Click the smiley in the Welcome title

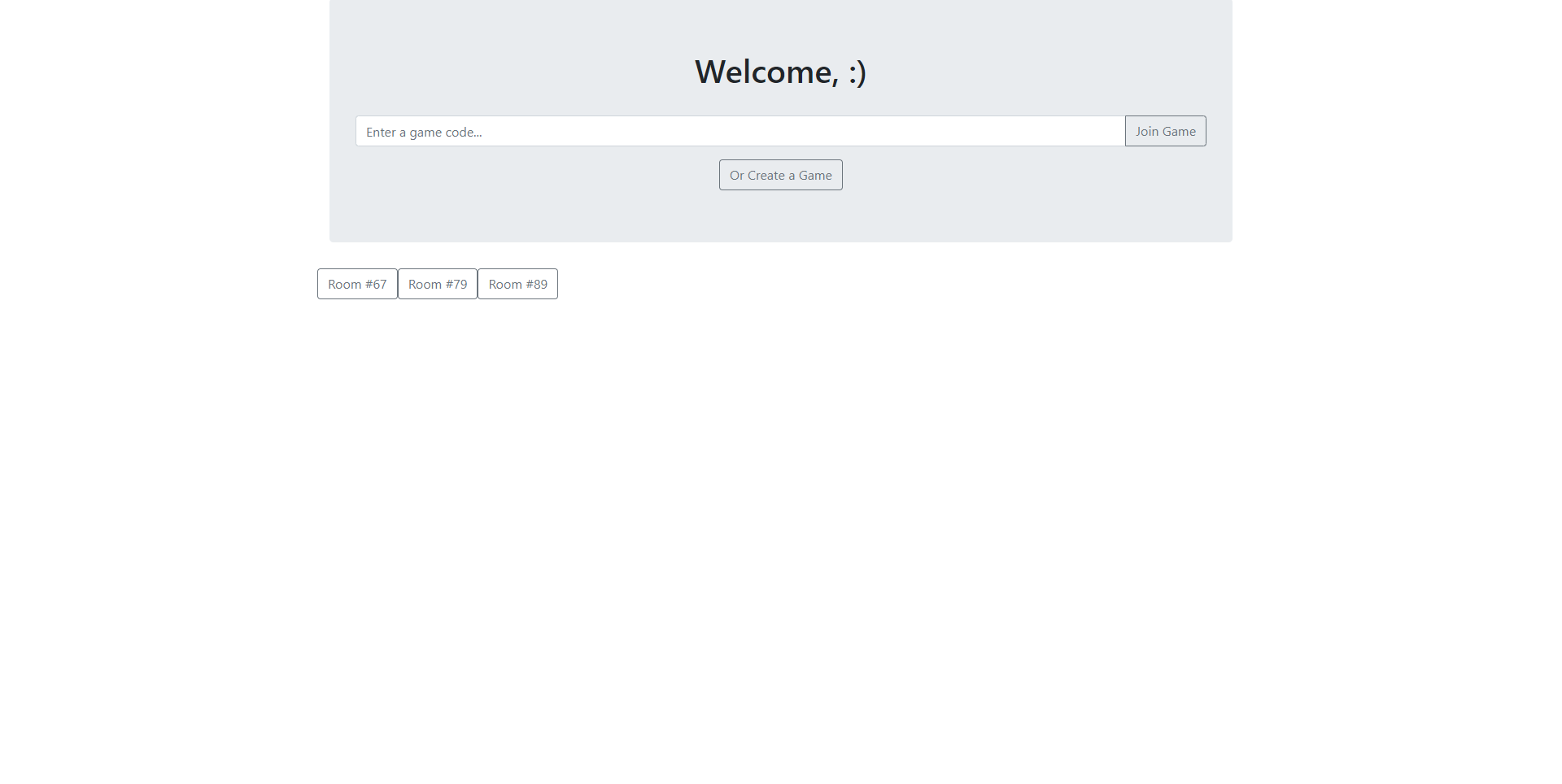pyautogui.click(x=857, y=73)
